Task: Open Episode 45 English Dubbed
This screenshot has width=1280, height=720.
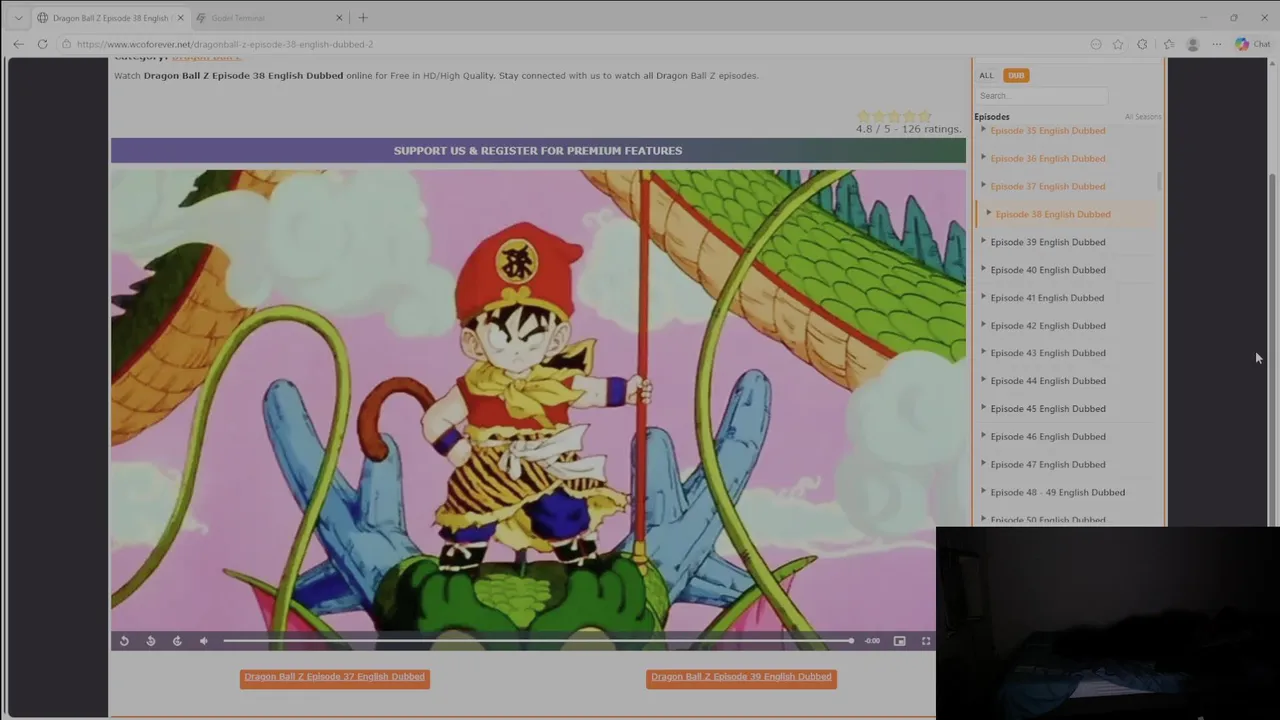Action: [x=1047, y=409]
